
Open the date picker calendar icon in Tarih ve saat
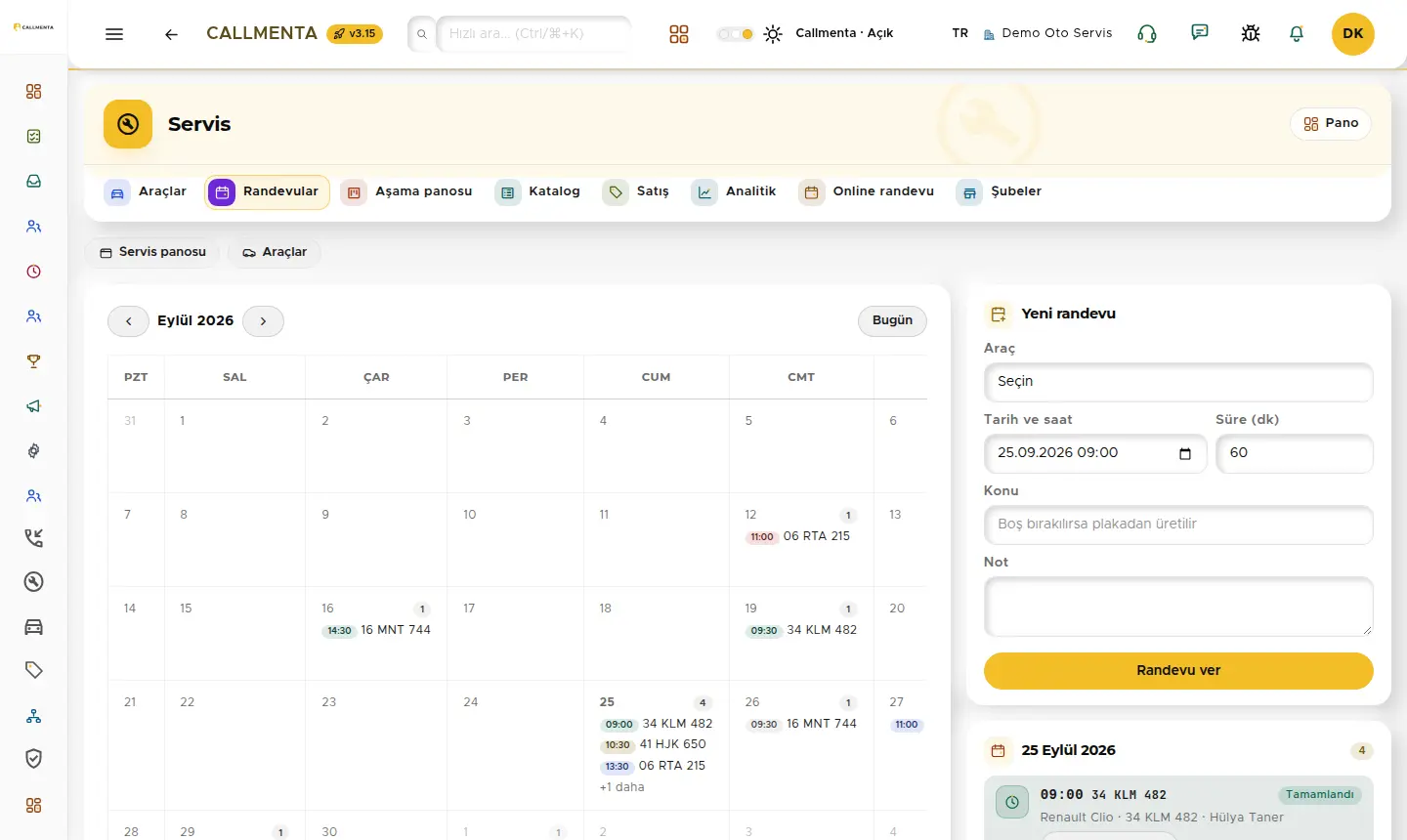pyautogui.click(x=1185, y=454)
